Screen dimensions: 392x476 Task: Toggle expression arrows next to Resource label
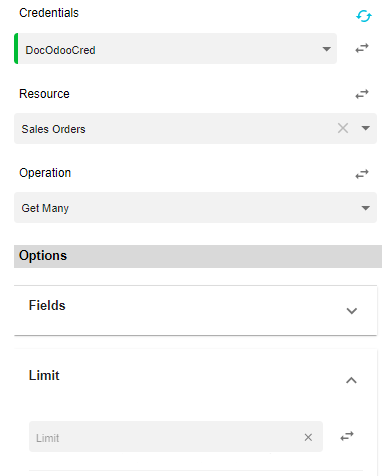pyautogui.click(x=362, y=94)
